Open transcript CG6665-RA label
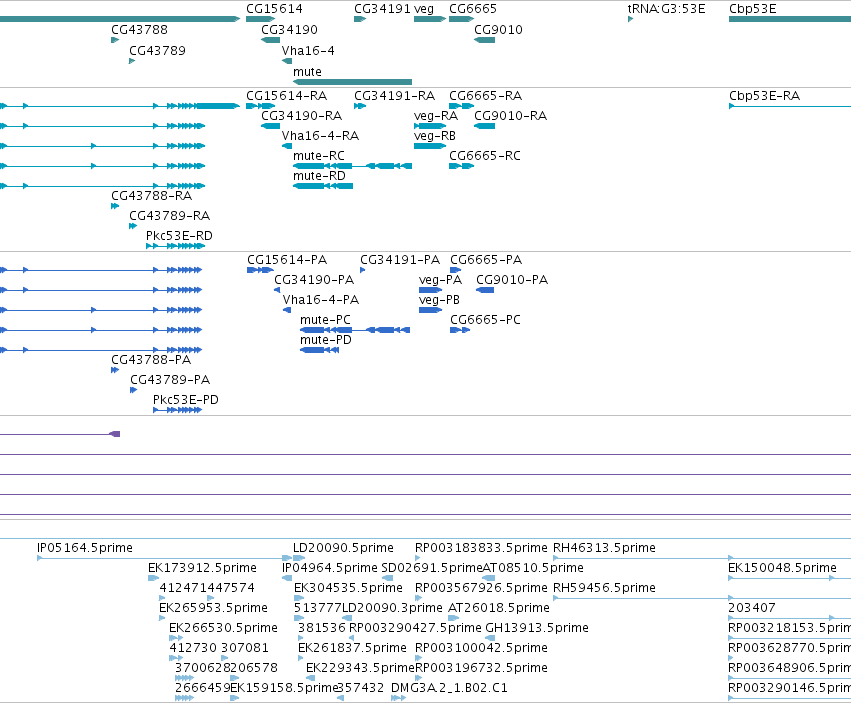Viewport: 851px width, 703px height. (x=485, y=96)
